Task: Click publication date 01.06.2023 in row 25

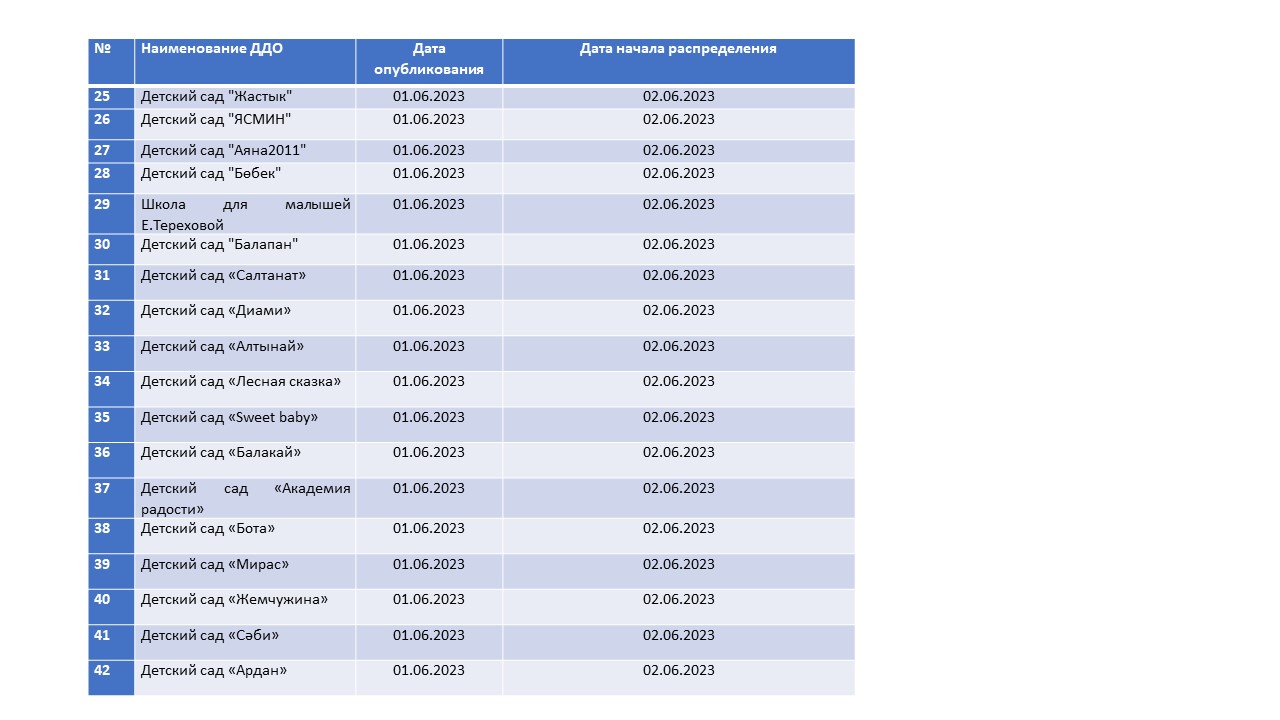Action: click(429, 97)
